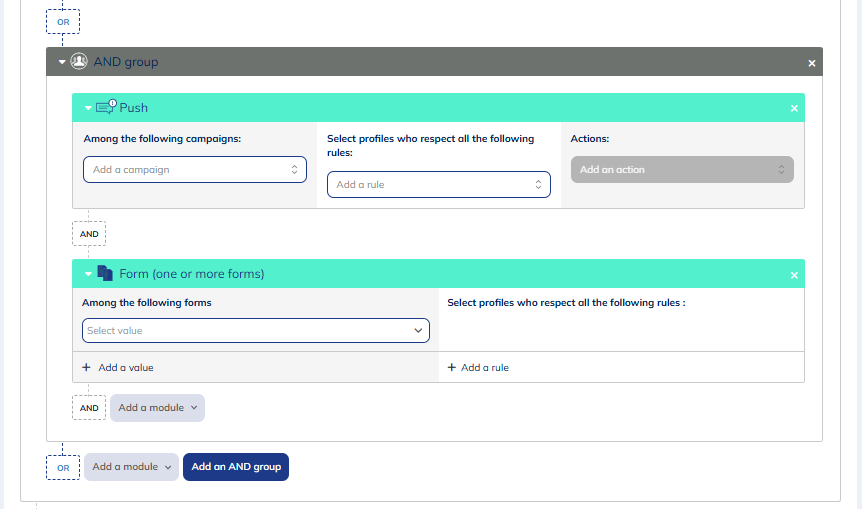Image resolution: width=862 pixels, height=509 pixels.
Task: Click the AND connector between Push and Form
Action: pos(89,234)
